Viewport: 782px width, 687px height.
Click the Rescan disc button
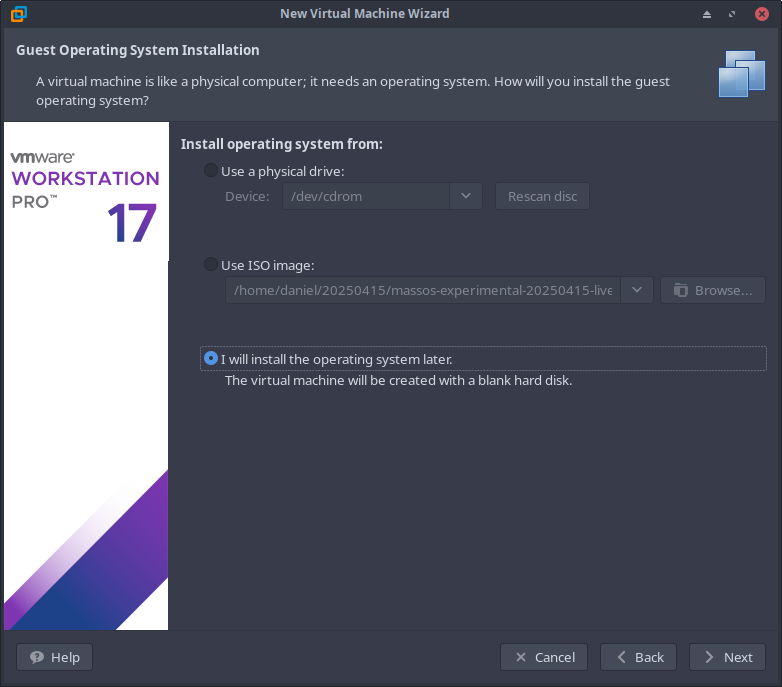point(542,196)
